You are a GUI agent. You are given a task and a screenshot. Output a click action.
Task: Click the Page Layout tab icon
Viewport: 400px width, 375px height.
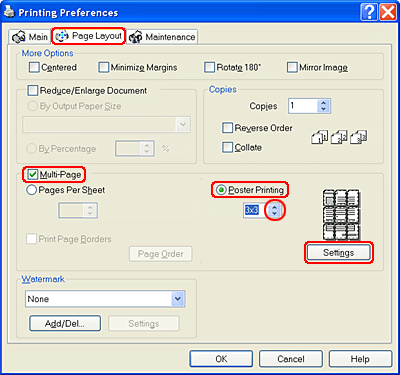(x=62, y=36)
